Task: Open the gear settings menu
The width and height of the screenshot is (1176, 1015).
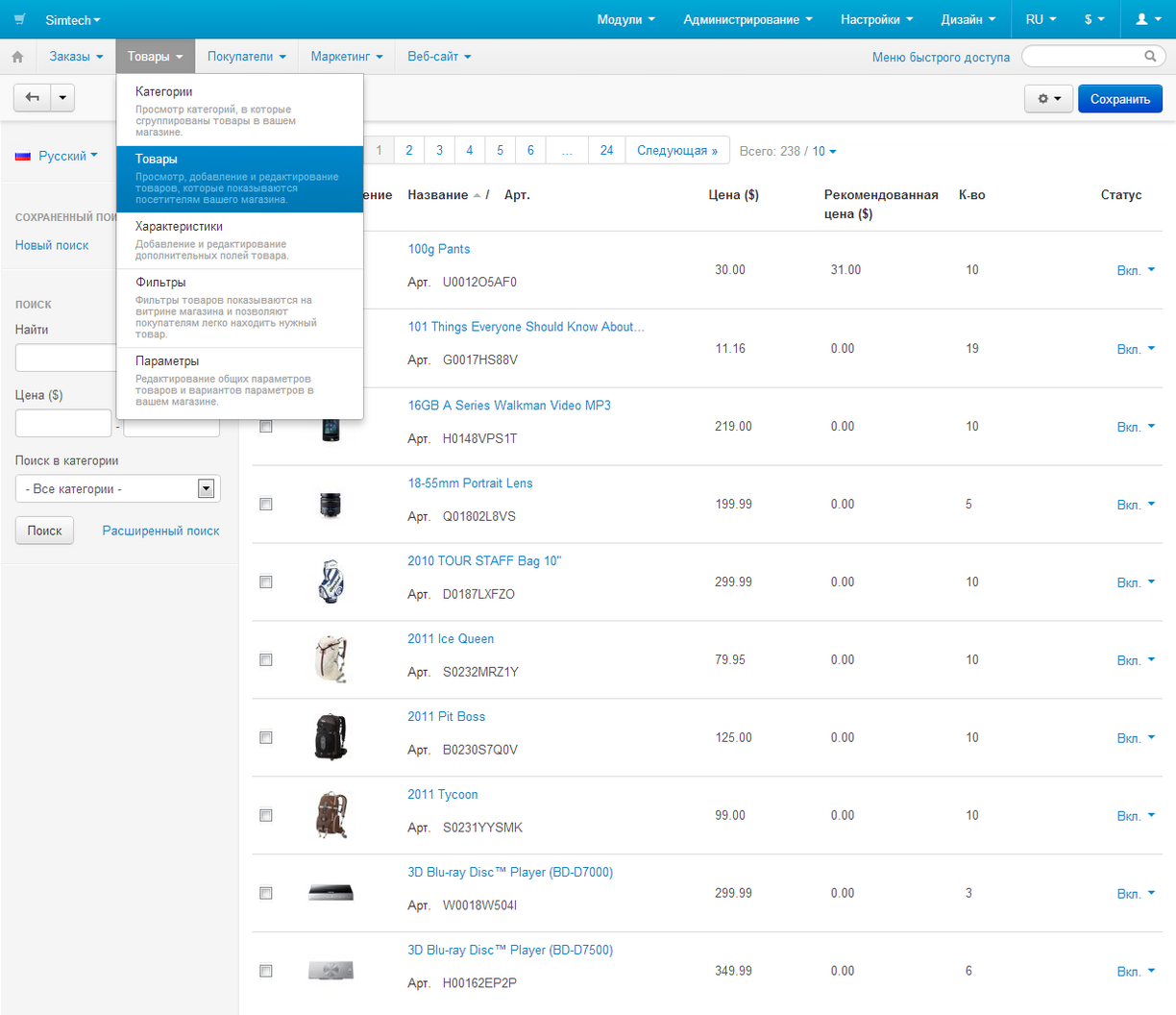Action: (x=1049, y=99)
